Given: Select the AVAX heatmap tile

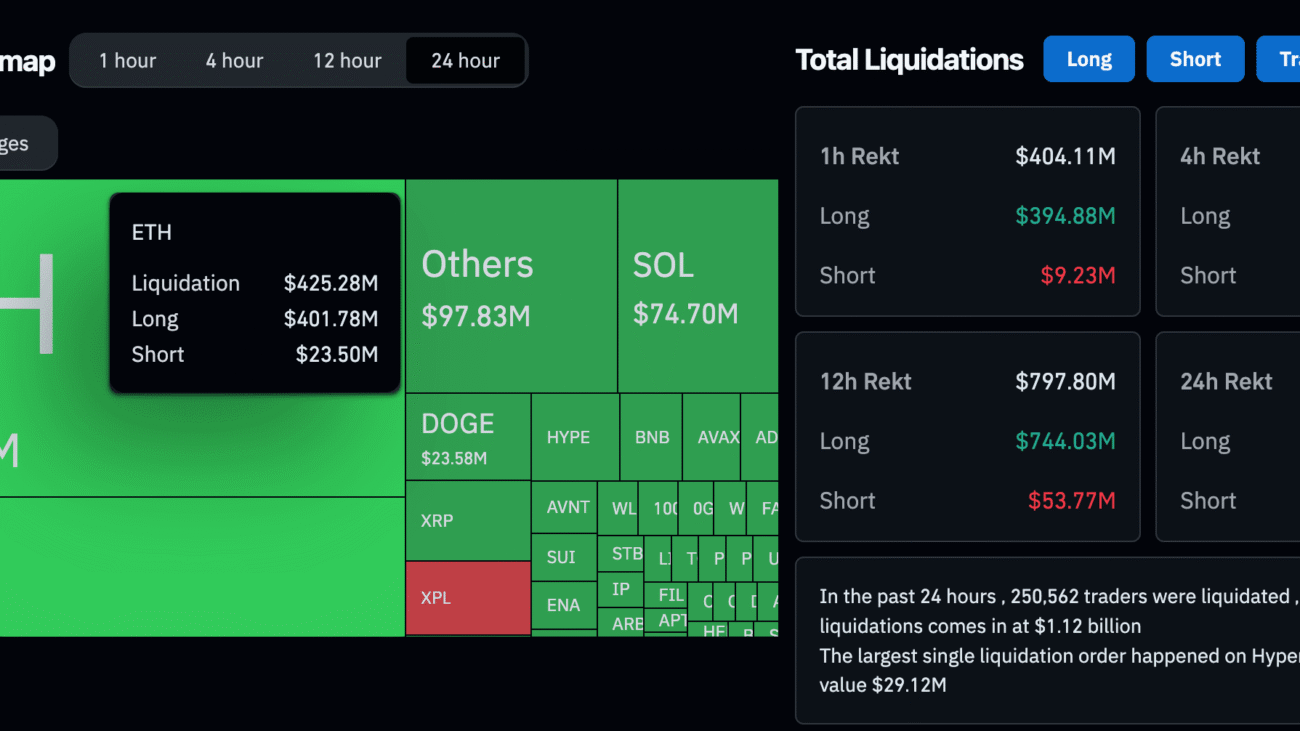Looking at the screenshot, I should tap(712, 437).
